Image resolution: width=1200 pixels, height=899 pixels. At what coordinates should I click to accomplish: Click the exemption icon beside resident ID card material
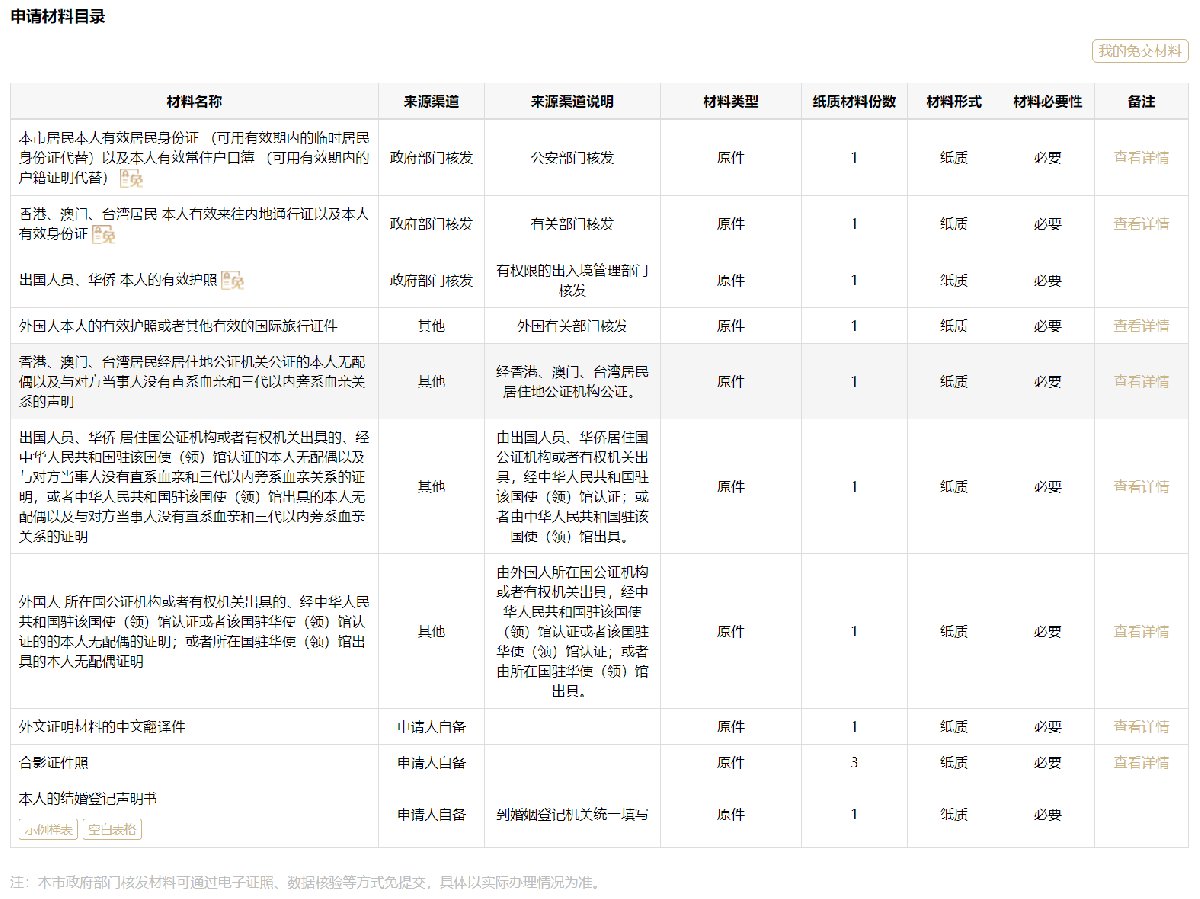(x=132, y=179)
